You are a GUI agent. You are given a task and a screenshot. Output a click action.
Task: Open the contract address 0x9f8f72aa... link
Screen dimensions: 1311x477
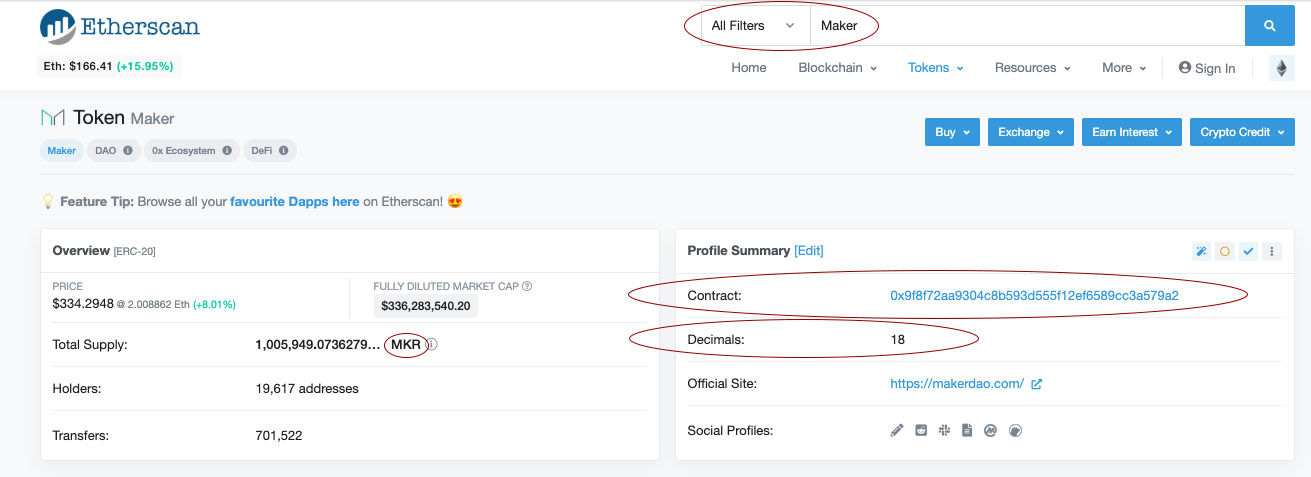(x=1034, y=296)
